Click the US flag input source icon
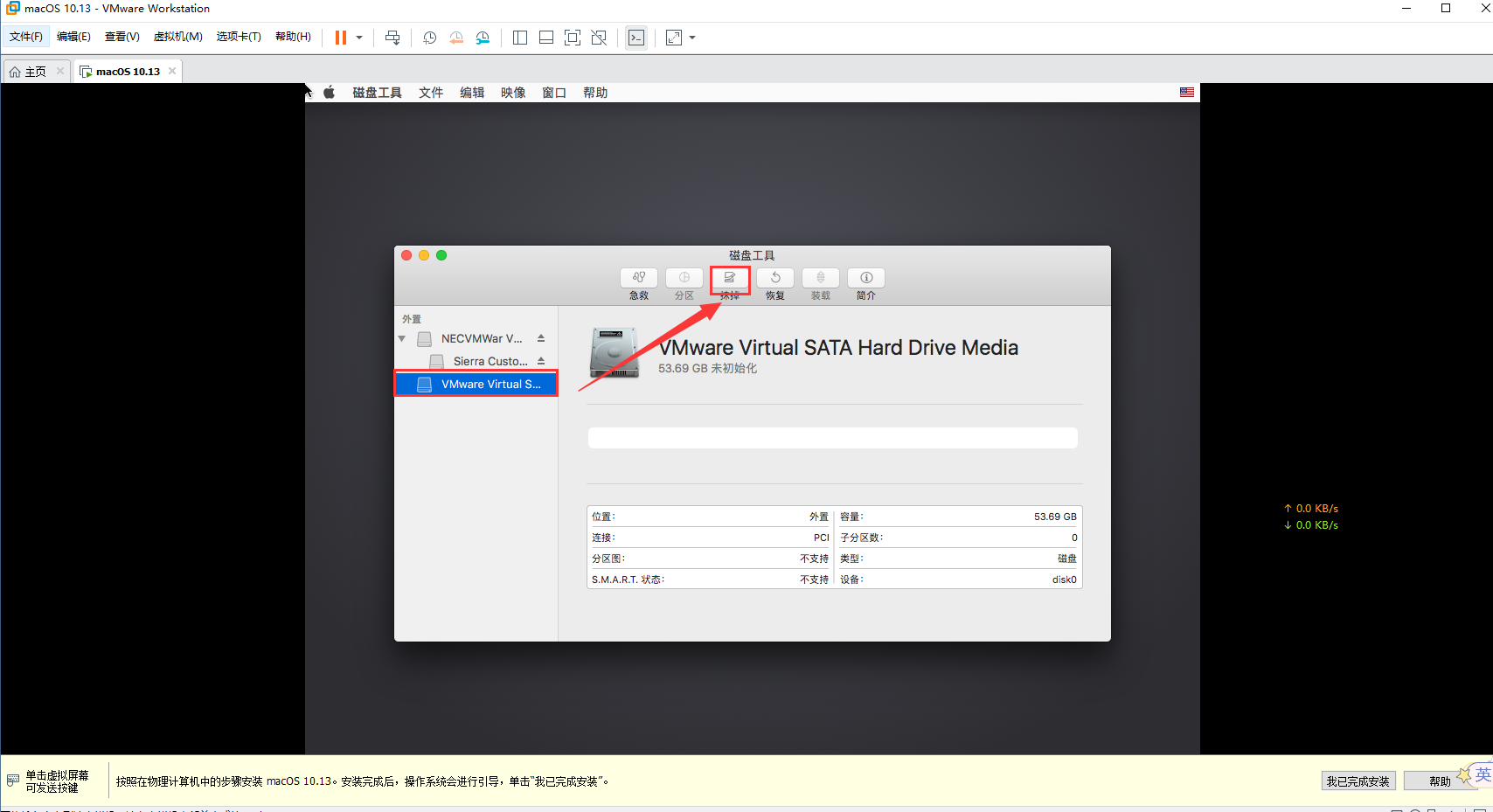The image size is (1493, 812). (x=1187, y=93)
